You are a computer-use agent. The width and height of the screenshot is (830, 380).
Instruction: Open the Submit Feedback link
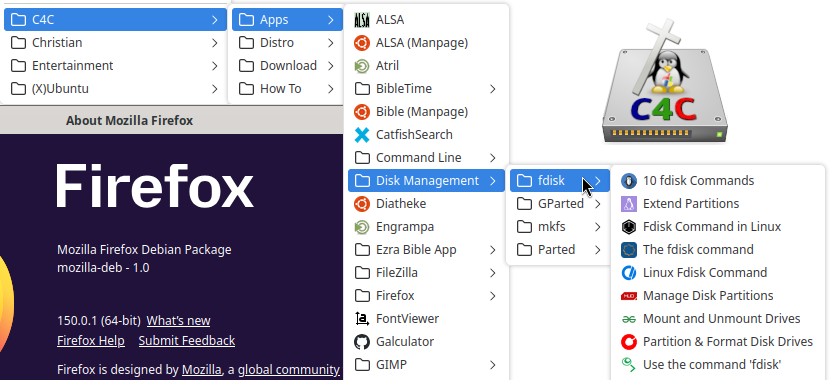pyautogui.click(x=187, y=341)
